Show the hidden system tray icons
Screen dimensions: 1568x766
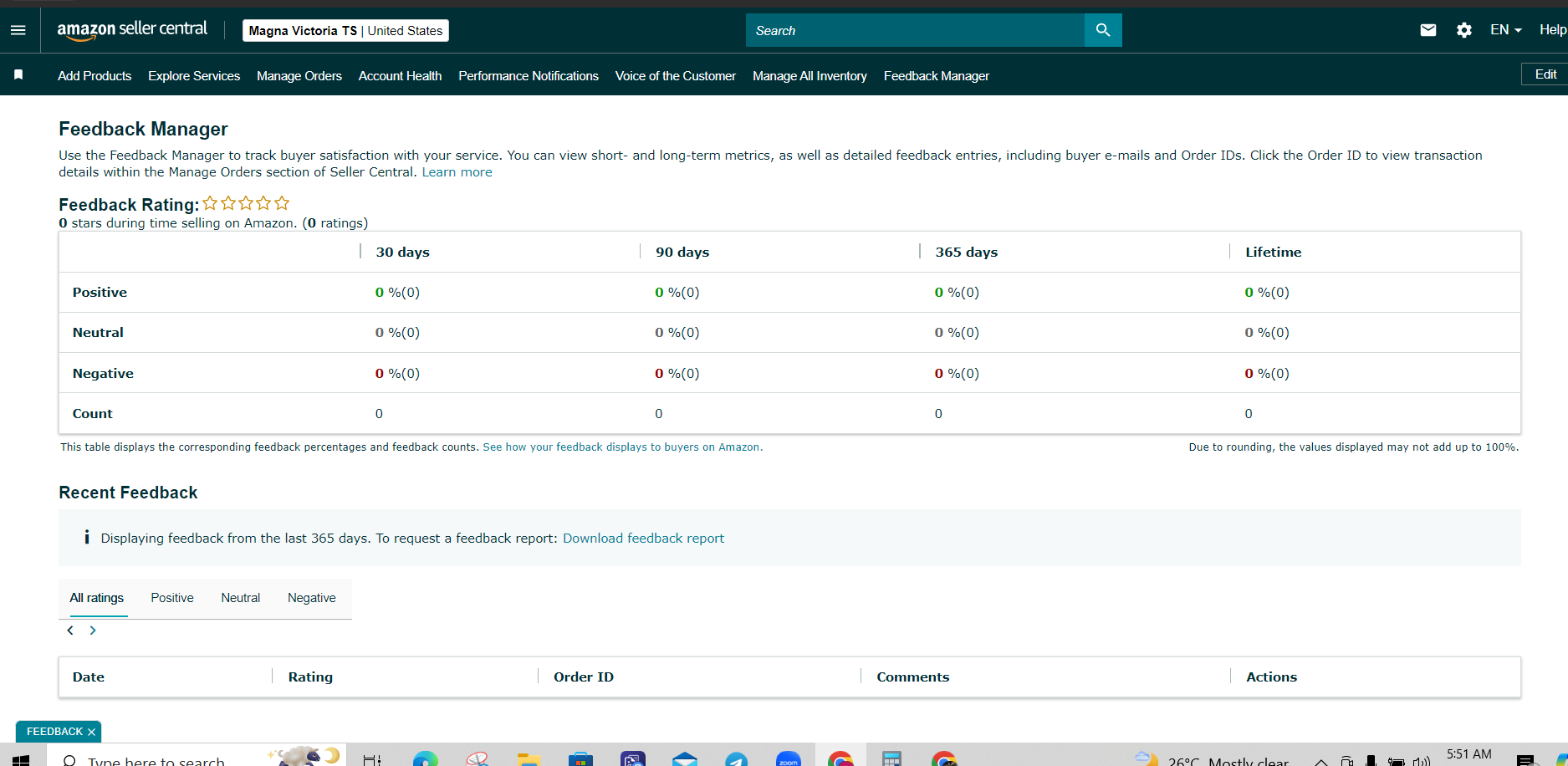click(1321, 761)
